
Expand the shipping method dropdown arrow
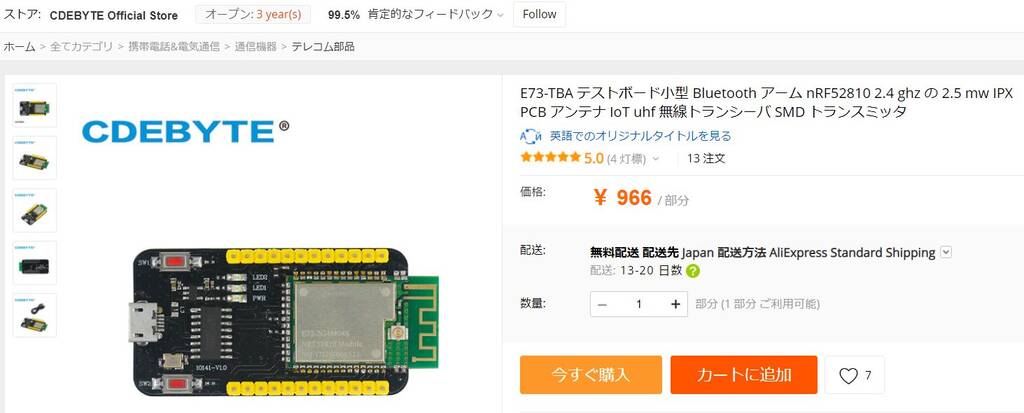[946, 252]
